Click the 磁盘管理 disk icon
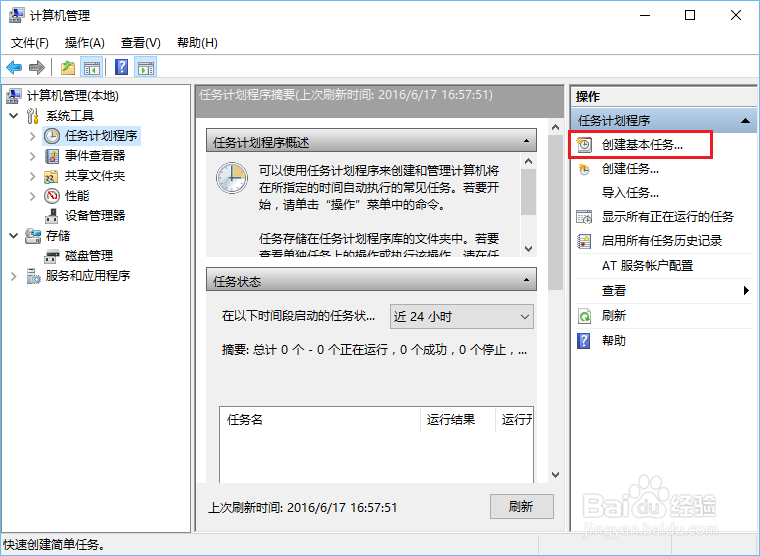760x556 pixels. pyautogui.click(x=51, y=255)
